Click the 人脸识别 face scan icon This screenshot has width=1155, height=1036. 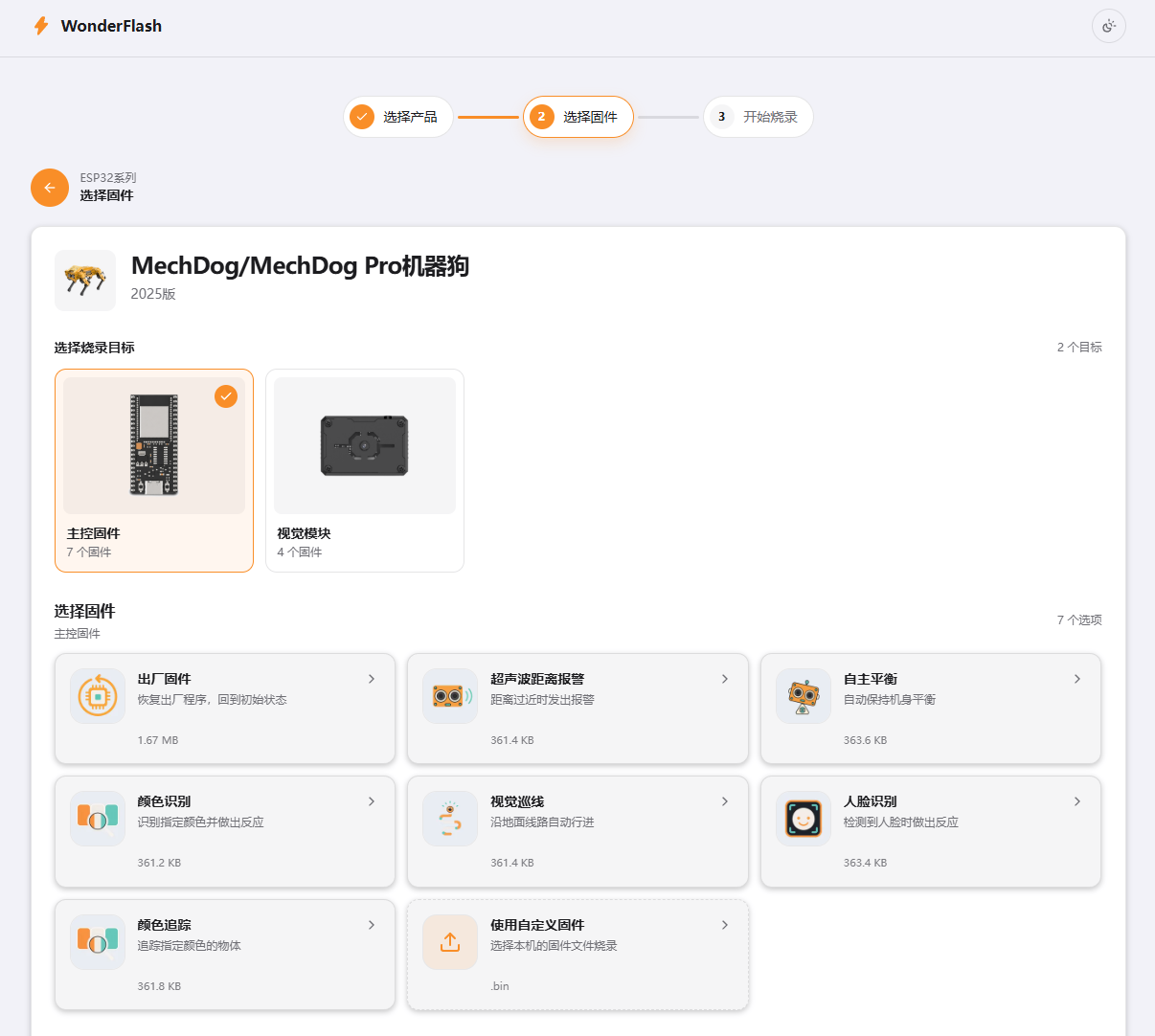pos(804,819)
